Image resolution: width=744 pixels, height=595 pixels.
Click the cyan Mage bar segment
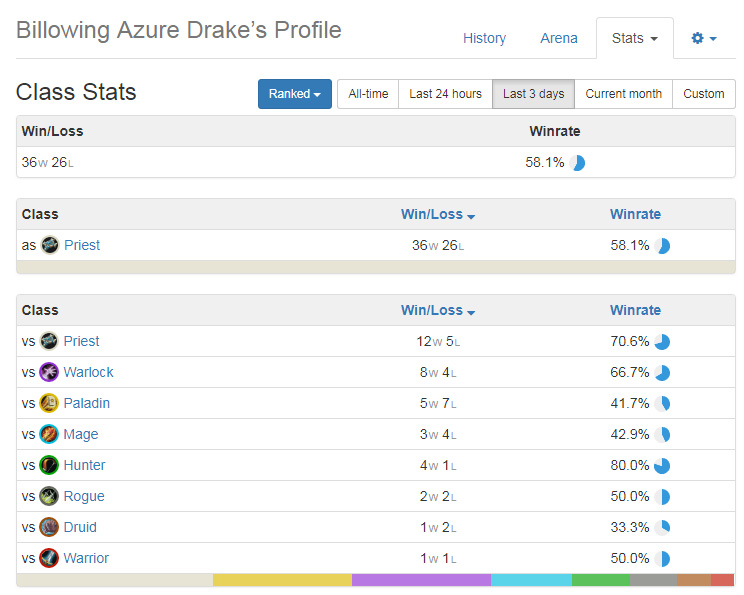click(x=531, y=580)
